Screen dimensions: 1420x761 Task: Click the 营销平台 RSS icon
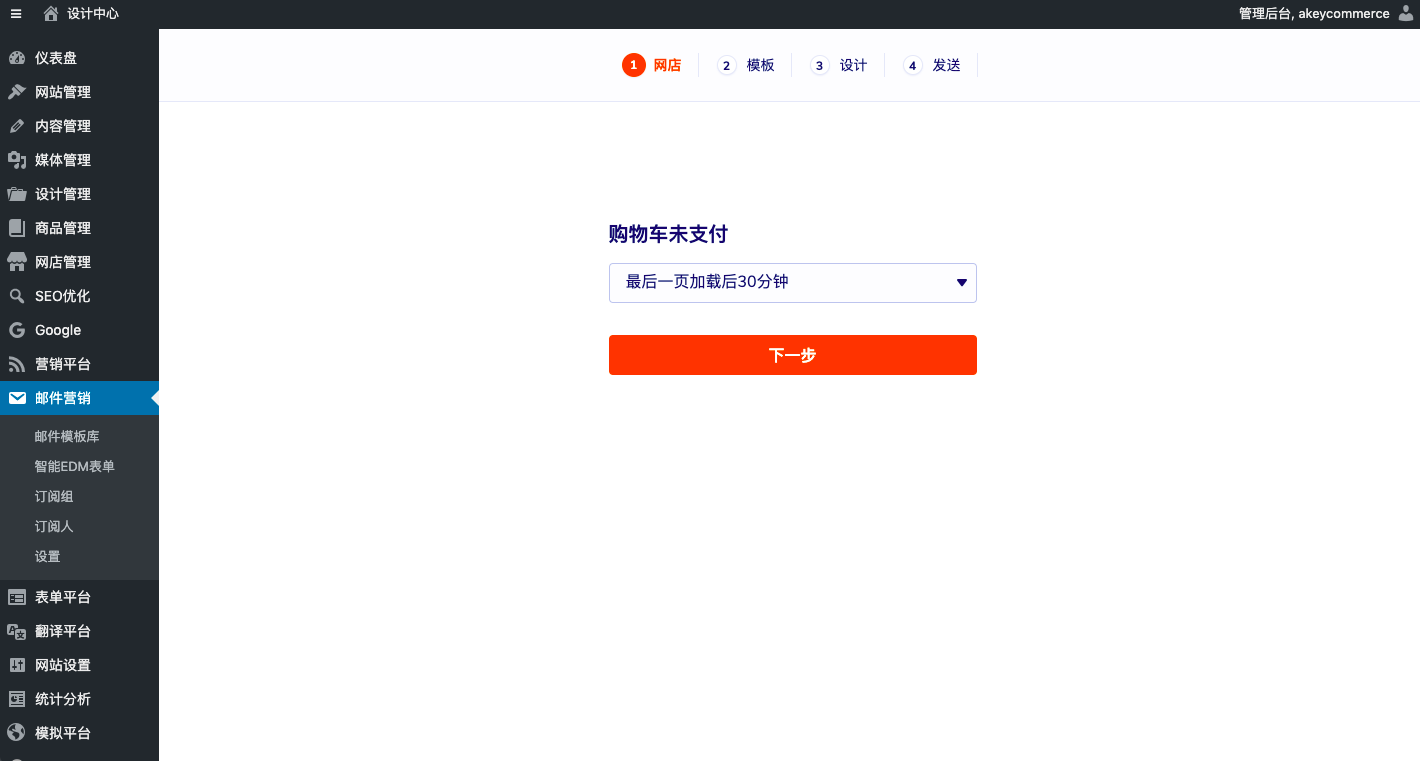click(x=17, y=364)
